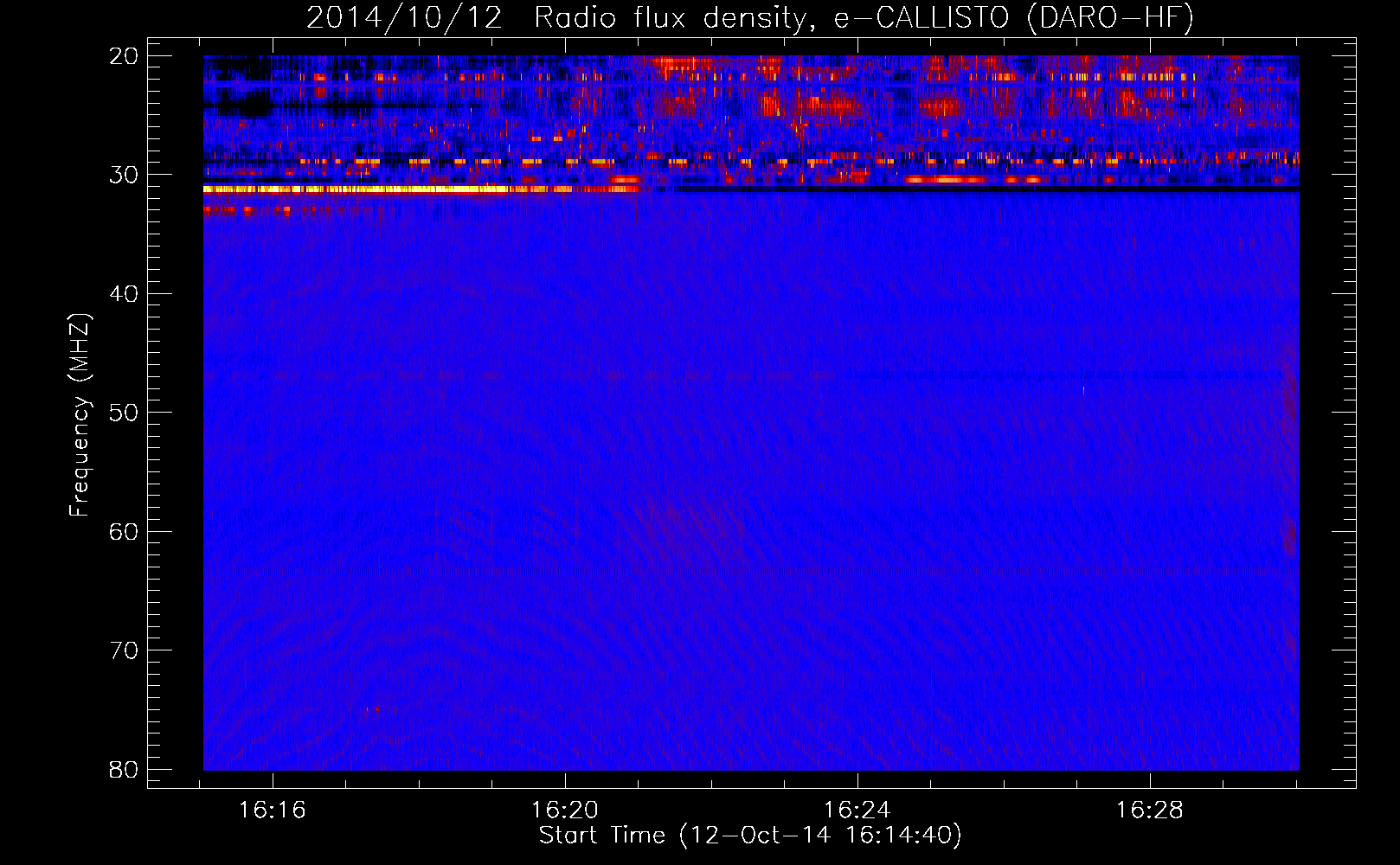Click the black horizontal line just below 31 MHz
This screenshot has width=1400, height=865.
point(986,189)
